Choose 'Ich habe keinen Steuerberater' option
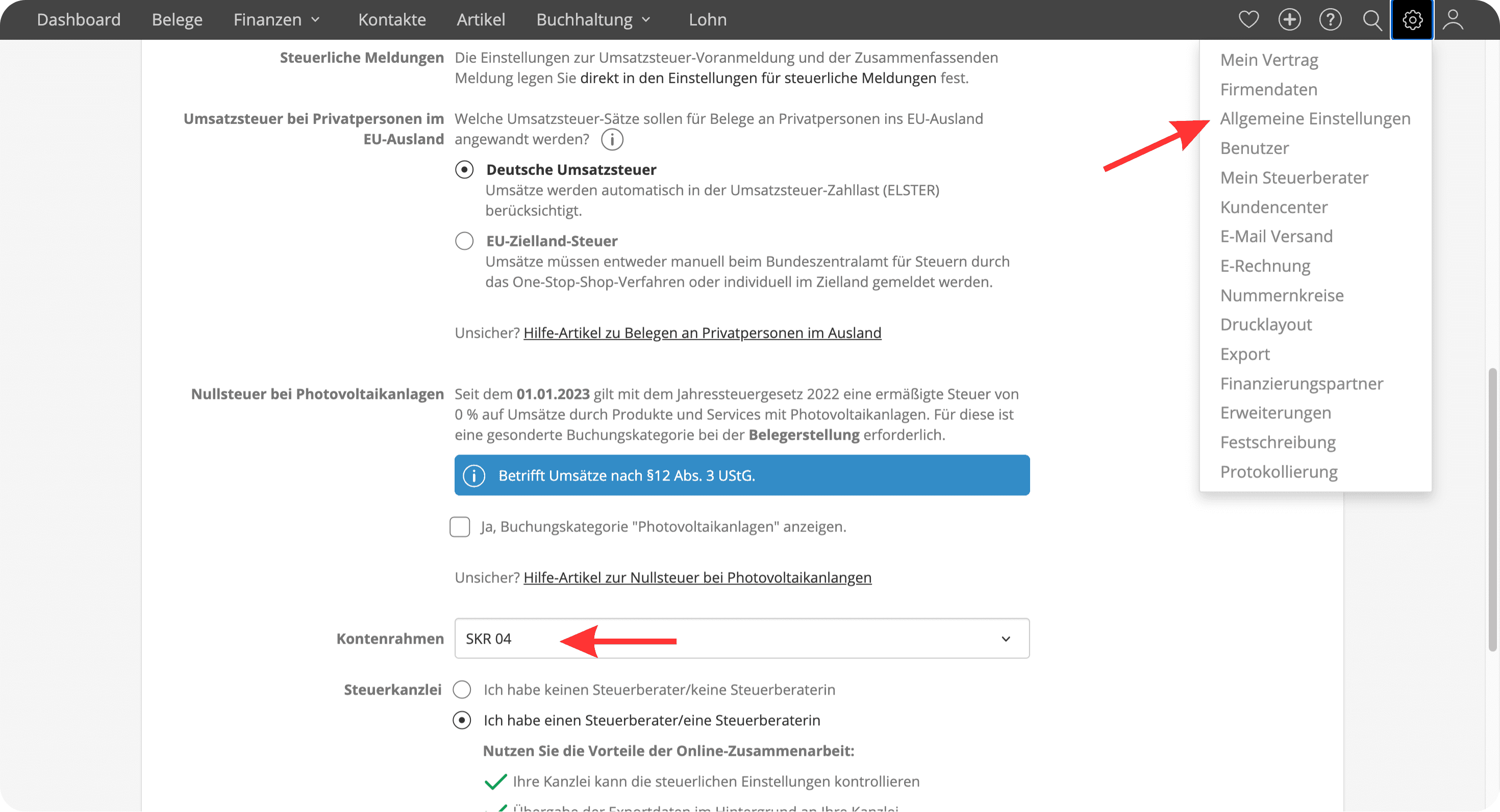 [462, 690]
